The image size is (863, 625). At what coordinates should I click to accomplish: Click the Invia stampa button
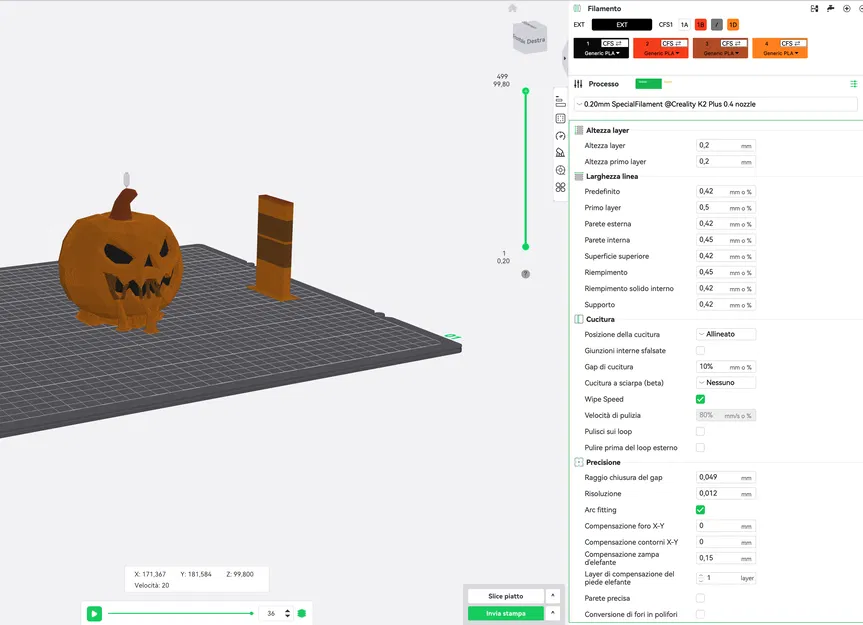pos(505,613)
